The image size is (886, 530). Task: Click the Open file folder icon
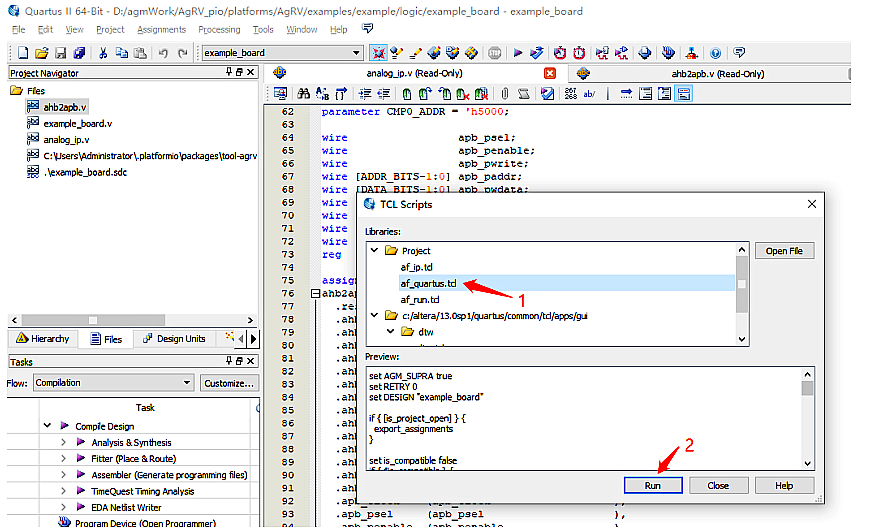41,53
